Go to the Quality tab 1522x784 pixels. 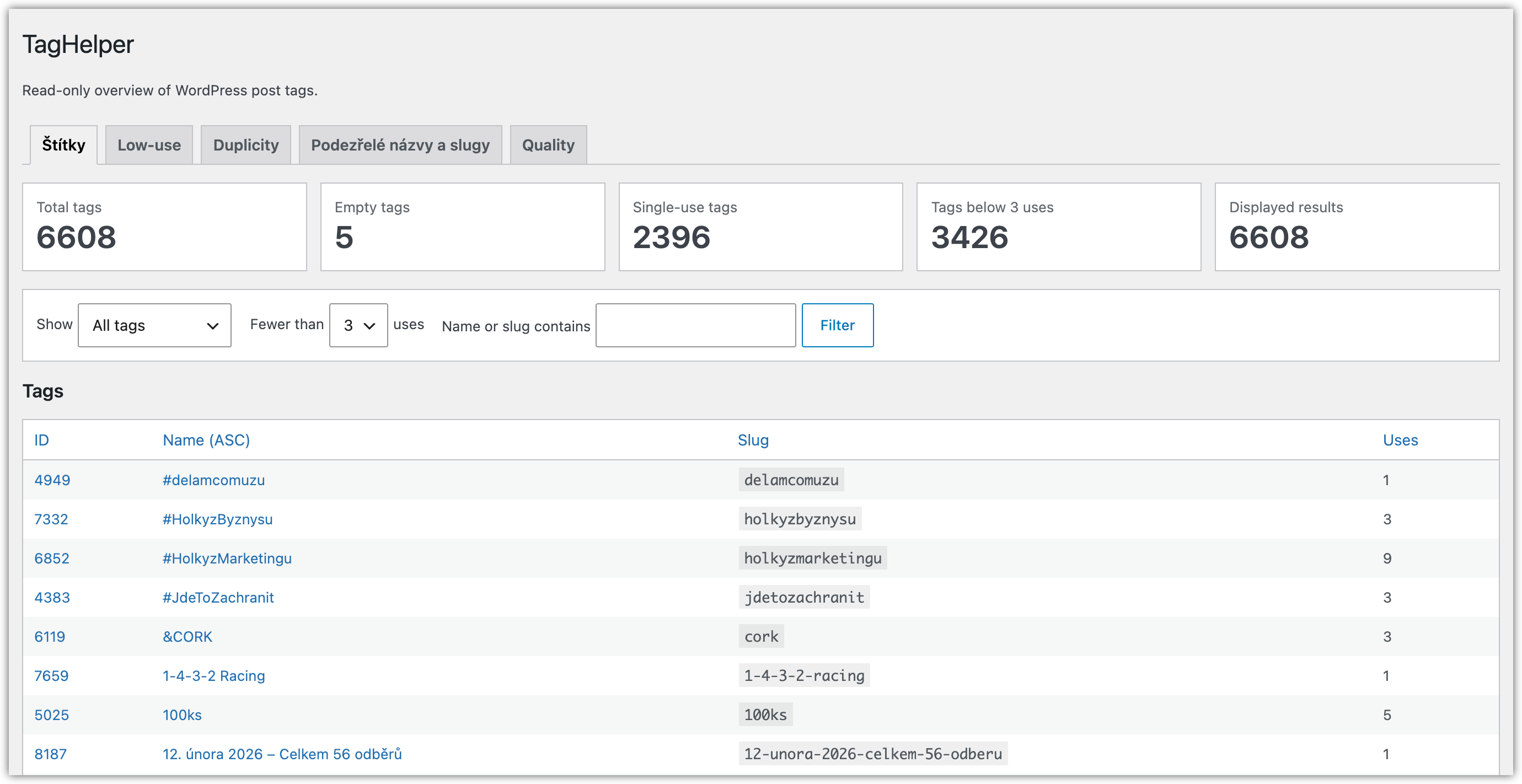point(548,145)
